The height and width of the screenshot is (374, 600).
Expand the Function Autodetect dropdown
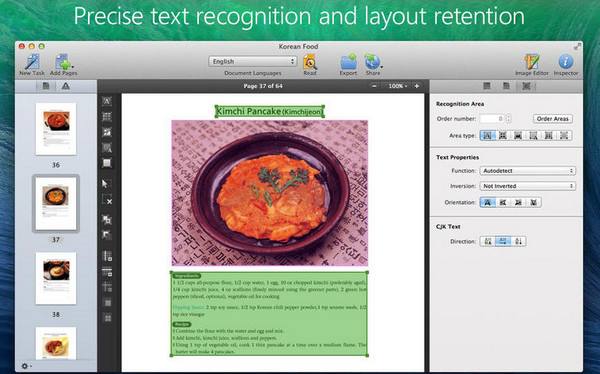coord(528,171)
